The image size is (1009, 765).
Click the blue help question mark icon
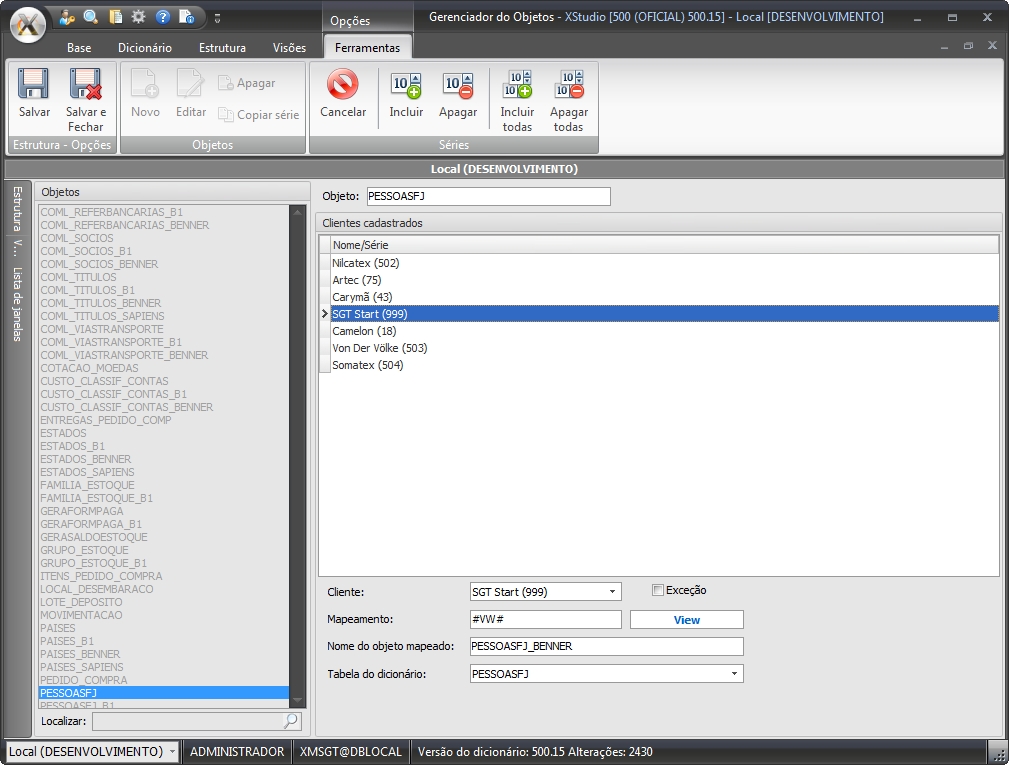point(162,17)
